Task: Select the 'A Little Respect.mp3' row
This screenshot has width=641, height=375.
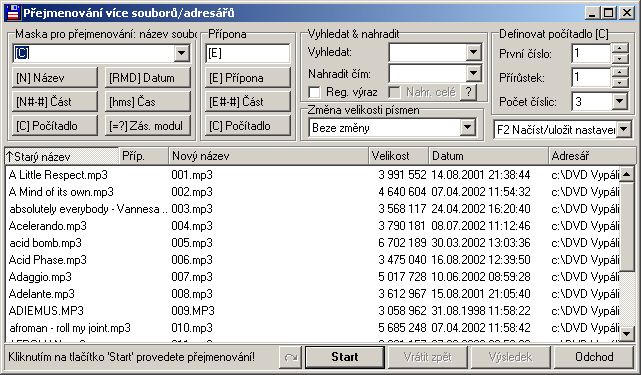Action: pyautogui.click(x=313, y=175)
